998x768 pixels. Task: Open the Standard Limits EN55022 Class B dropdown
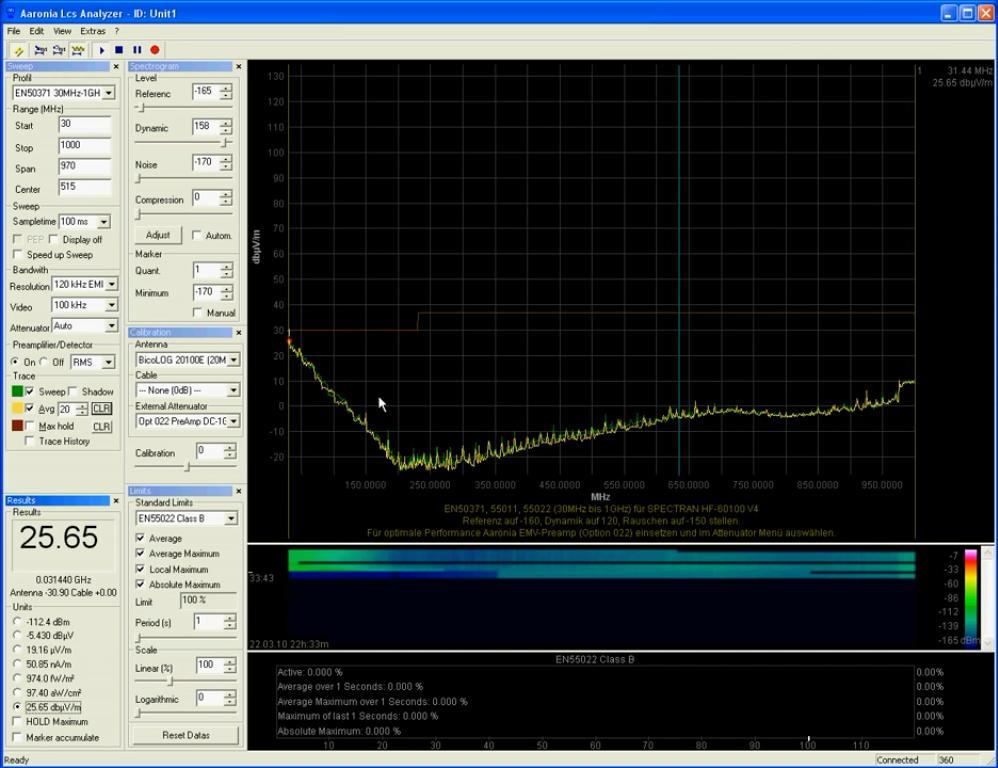231,519
